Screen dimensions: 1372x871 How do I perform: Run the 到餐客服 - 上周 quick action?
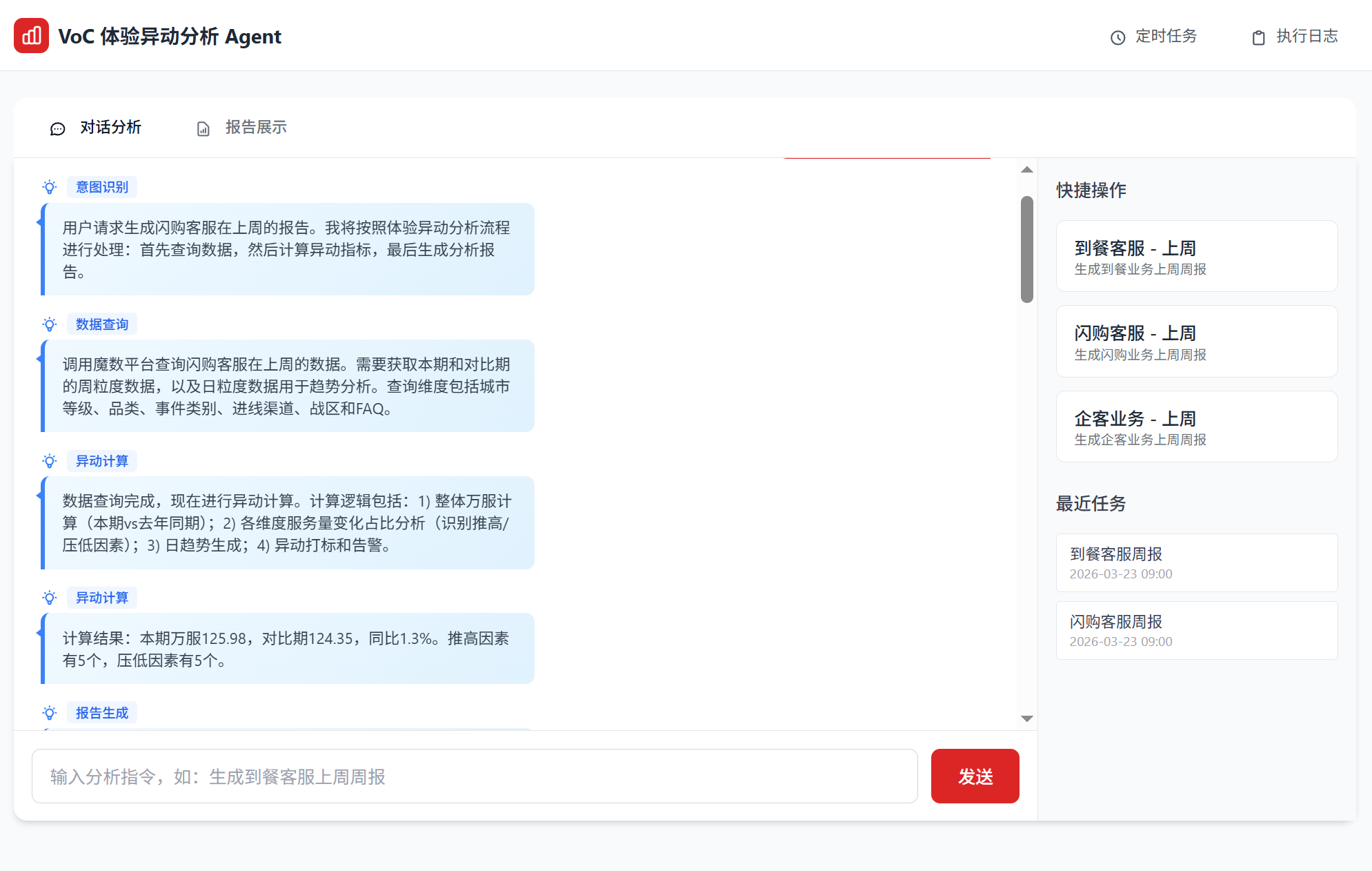(1197, 256)
